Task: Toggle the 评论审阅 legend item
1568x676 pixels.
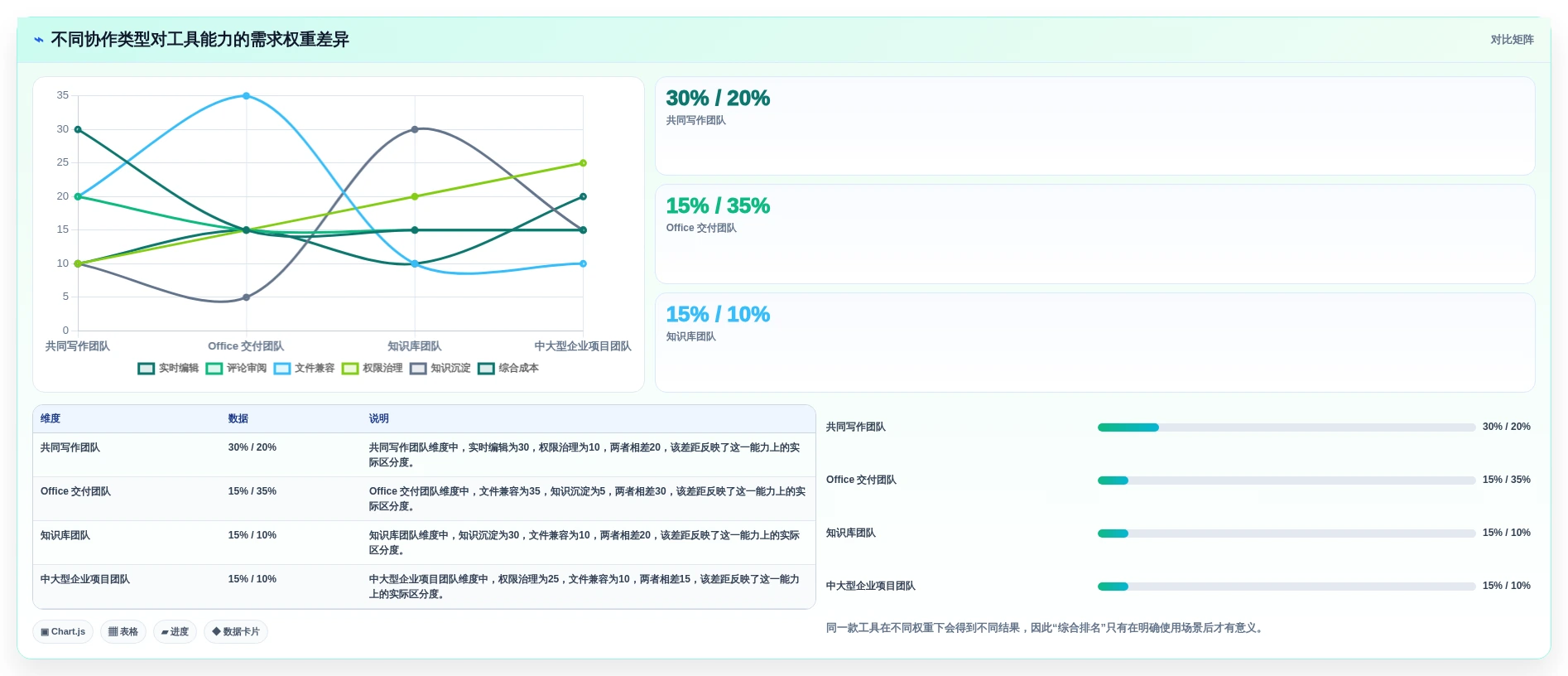Action: [x=236, y=369]
